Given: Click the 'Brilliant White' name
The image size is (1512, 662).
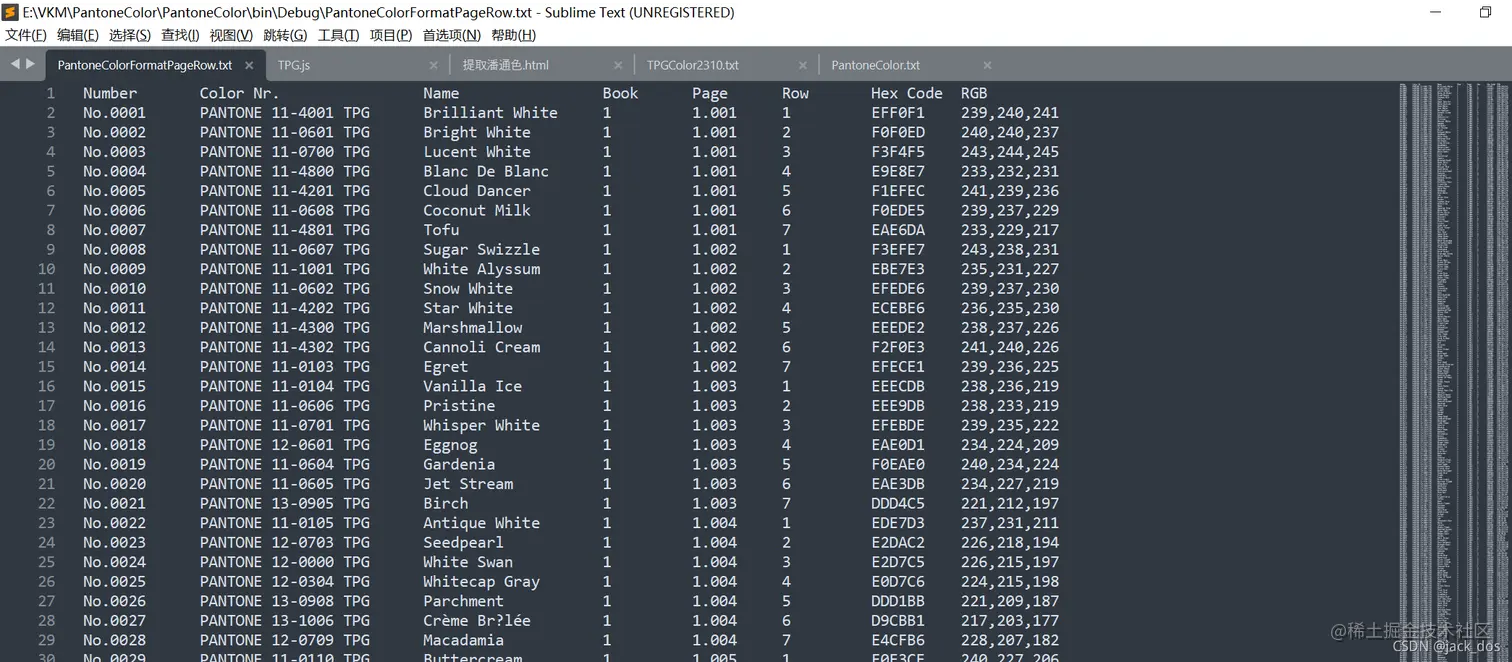Looking at the screenshot, I should click(490, 113).
